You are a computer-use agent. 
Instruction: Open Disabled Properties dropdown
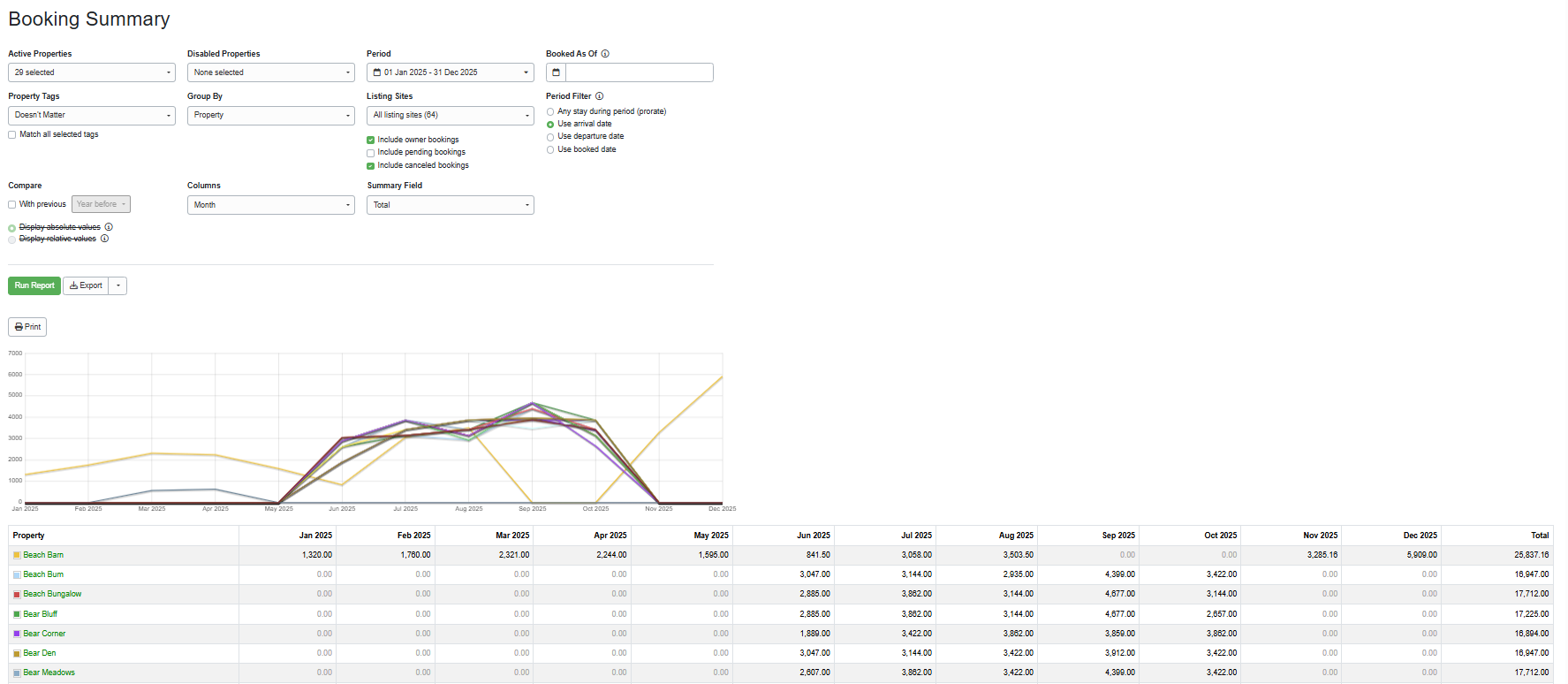[x=271, y=72]
